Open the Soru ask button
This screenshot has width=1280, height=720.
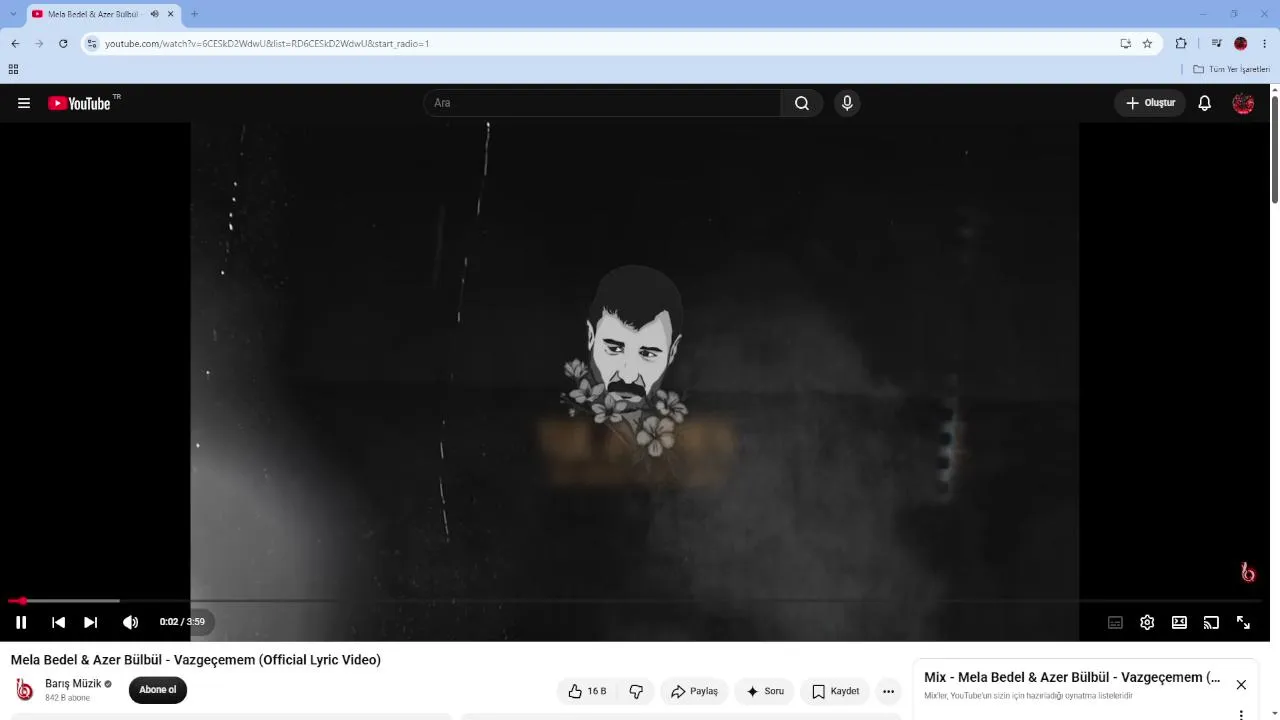[765, 691]
